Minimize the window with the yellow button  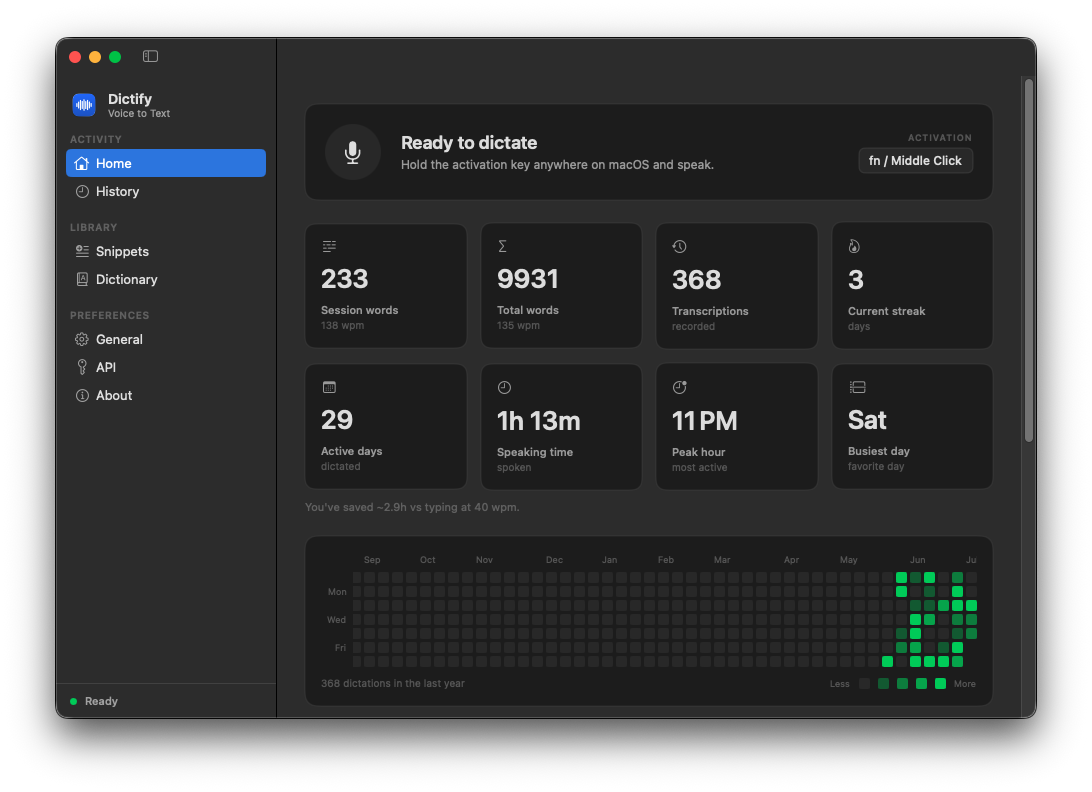click(95, 57)
